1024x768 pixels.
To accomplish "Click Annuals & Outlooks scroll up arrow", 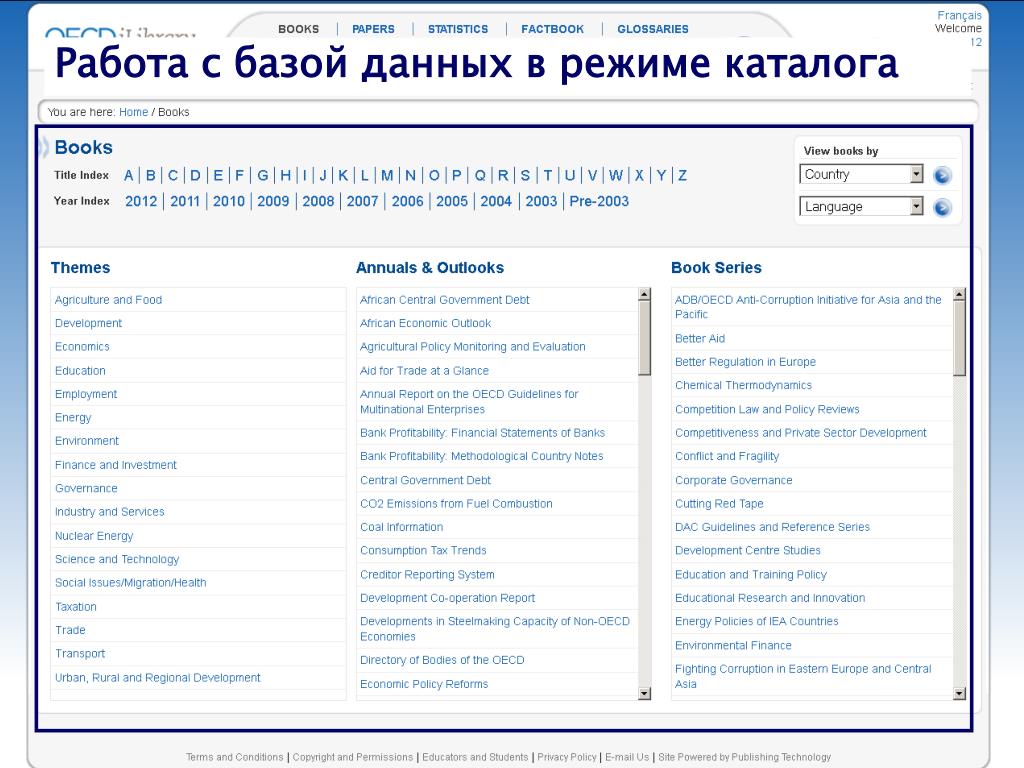I will [645, 294].
